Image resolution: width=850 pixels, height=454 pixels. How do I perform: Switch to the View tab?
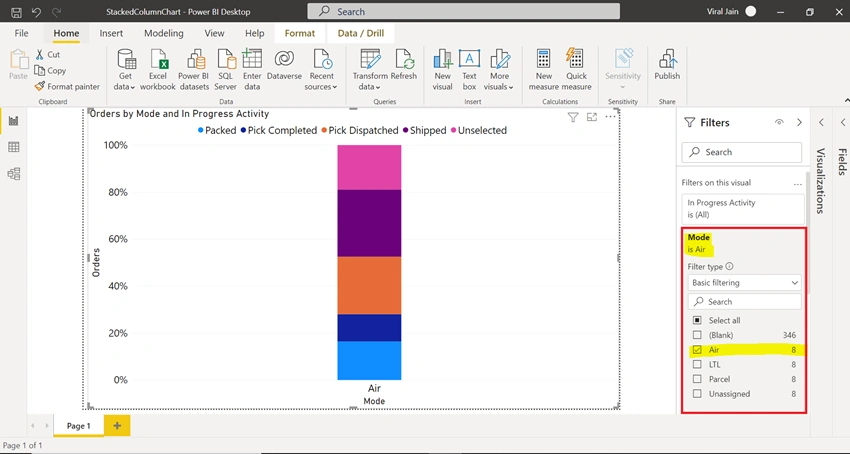pos(214,33)
